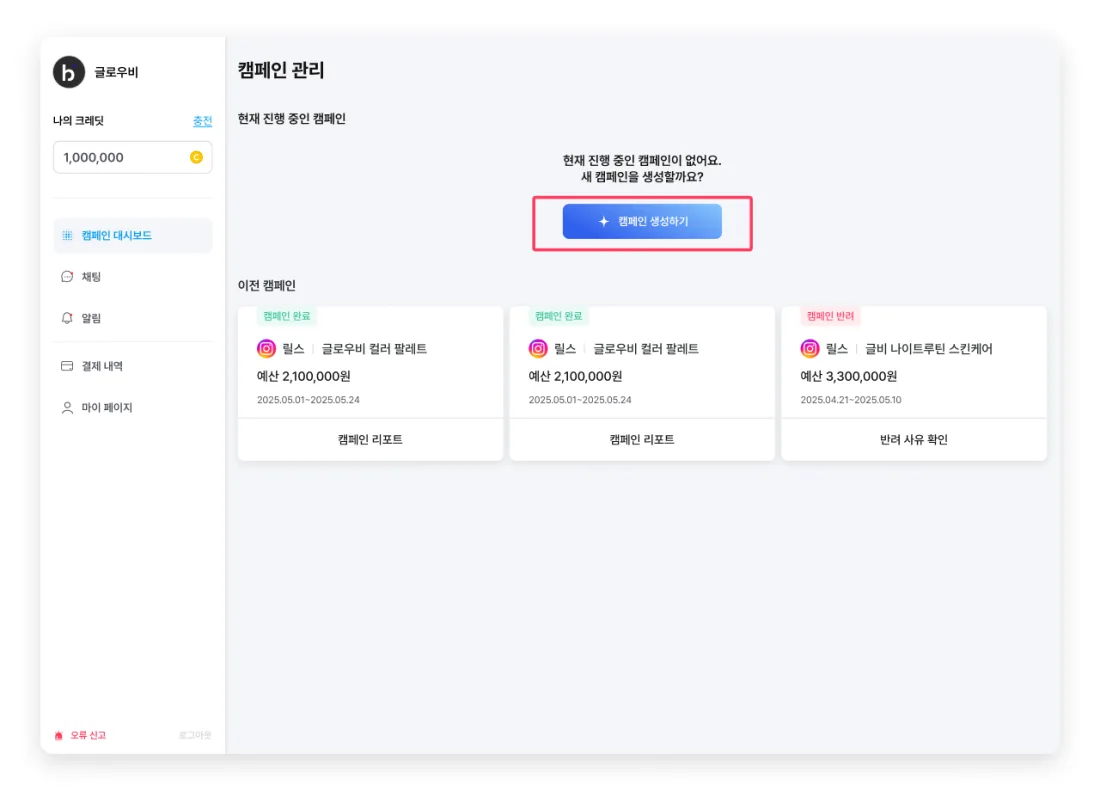Select the campaign dashboard grid icon
The width and height of the screenshot is (1100, 791).
67,236
